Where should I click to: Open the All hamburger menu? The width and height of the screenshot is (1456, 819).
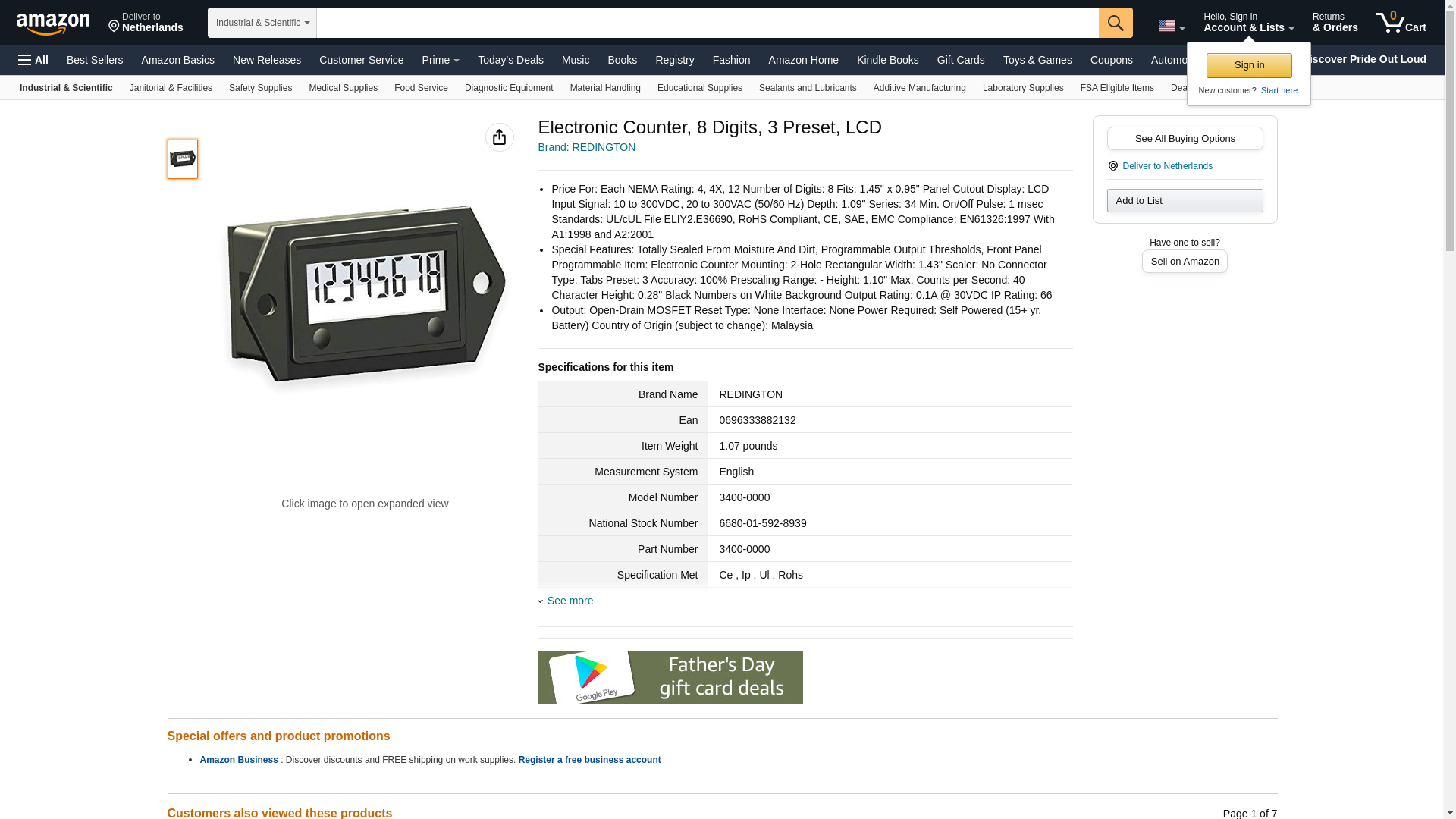tap(33, 60)
